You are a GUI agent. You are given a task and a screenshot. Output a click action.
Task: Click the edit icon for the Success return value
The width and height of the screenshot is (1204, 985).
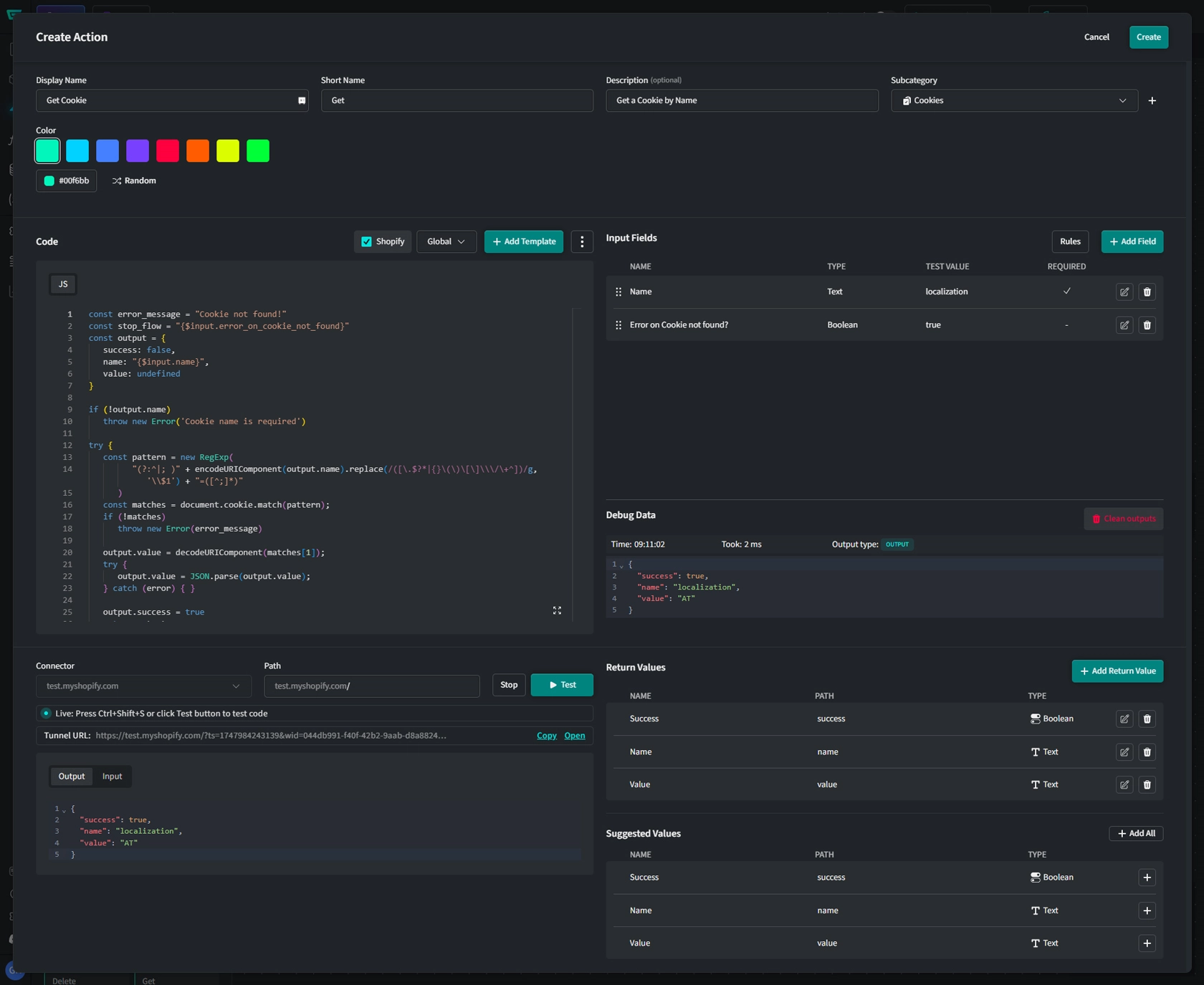tap(1124, 719)
